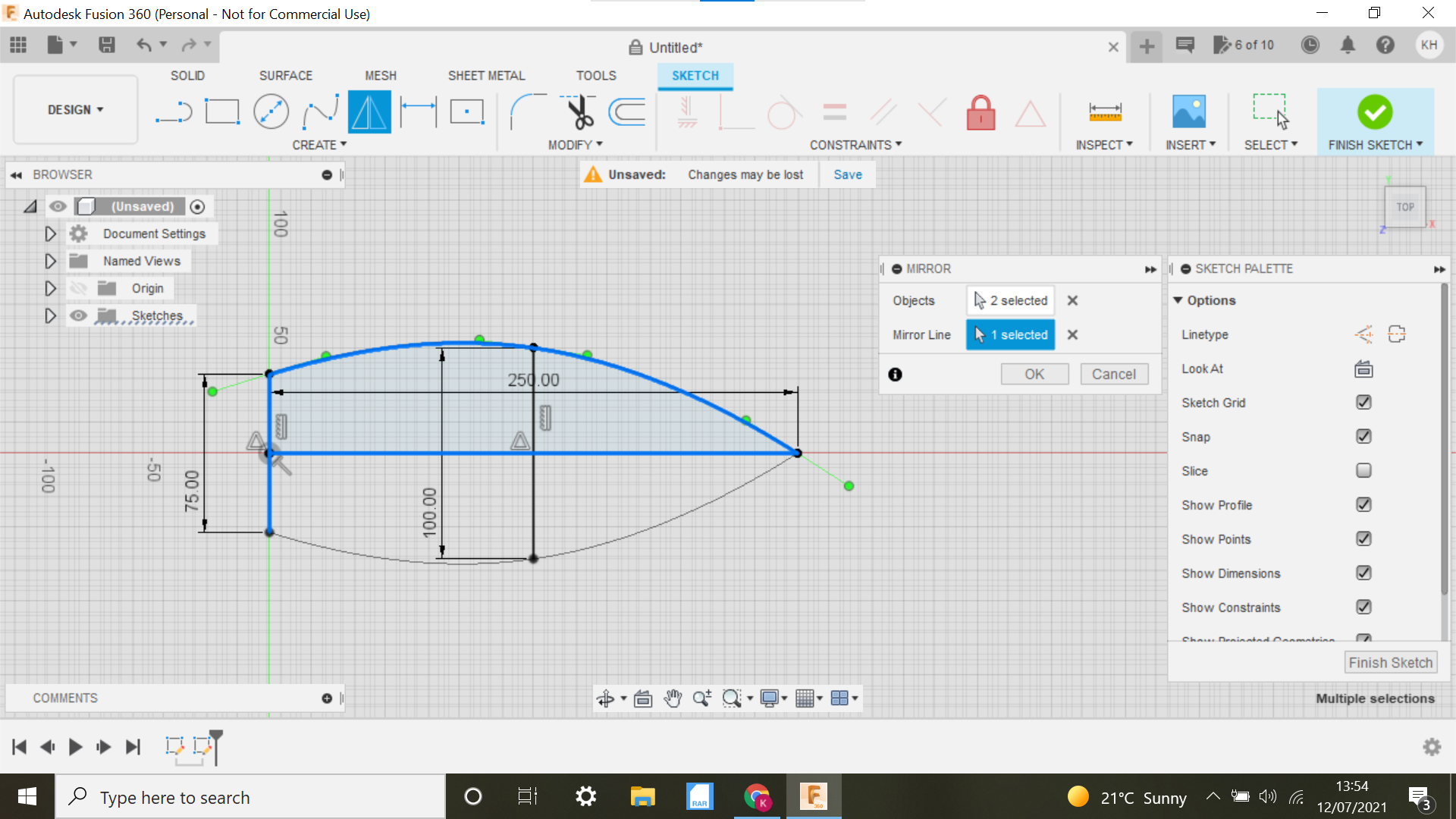Expand the Sketches tree item
The image size is (1456, 819).
click(x=50, y=316)
